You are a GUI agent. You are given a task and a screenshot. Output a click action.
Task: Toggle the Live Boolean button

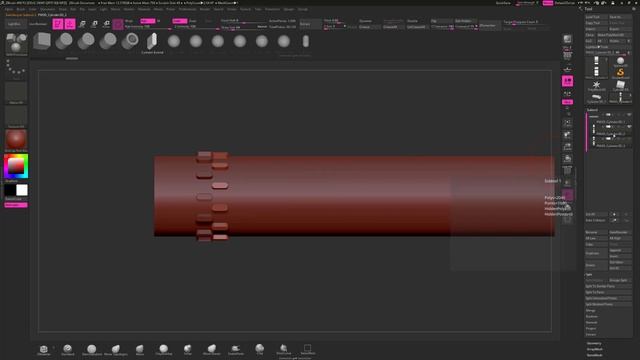coord(38,24)
